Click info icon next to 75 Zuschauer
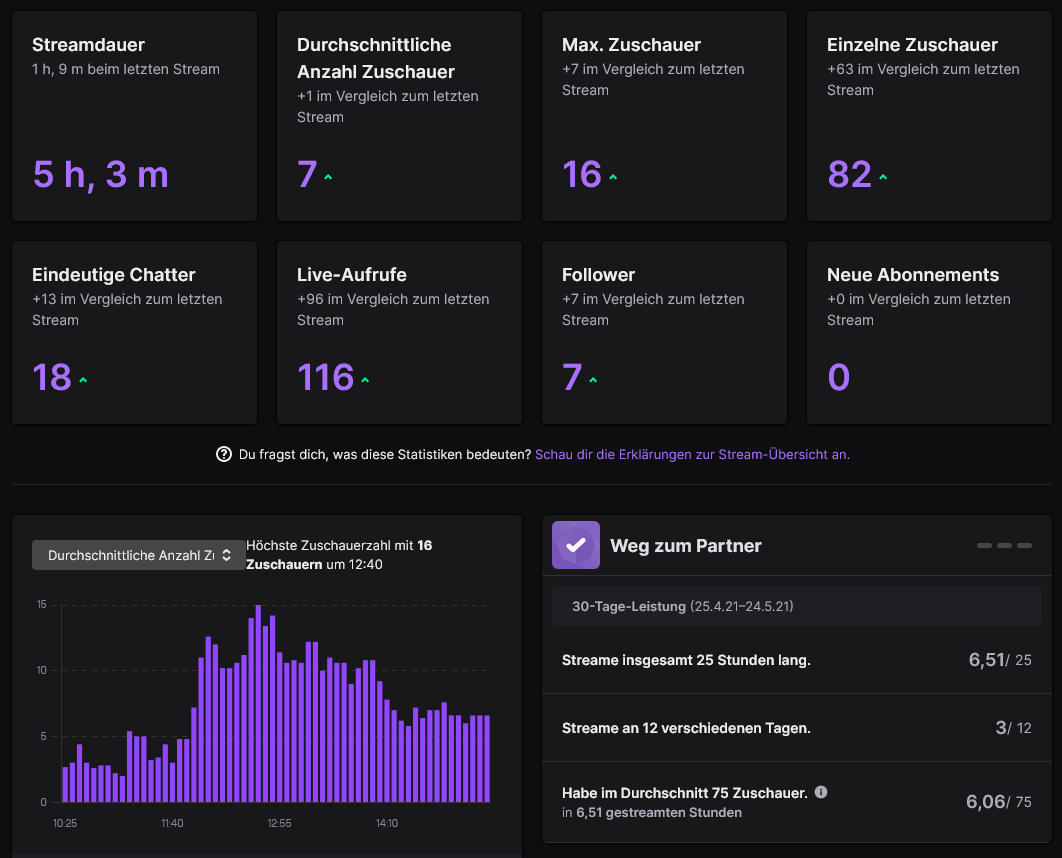This screenshot has width=1062, height=858. [x=821, y=792]
